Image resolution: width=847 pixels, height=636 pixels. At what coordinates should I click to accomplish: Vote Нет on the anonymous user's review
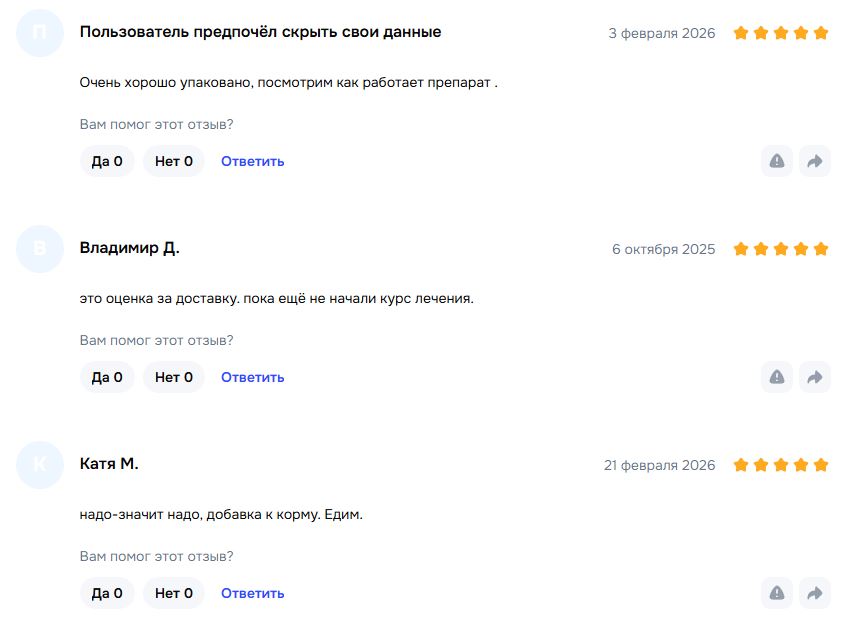click(x=174, y=161)
